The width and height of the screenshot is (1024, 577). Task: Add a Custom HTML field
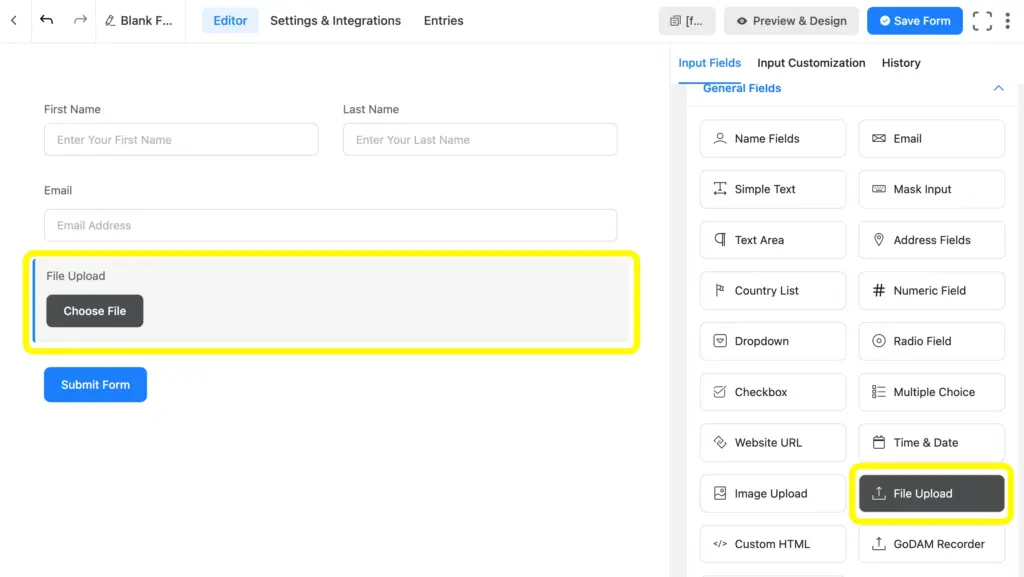coord(772,543)
